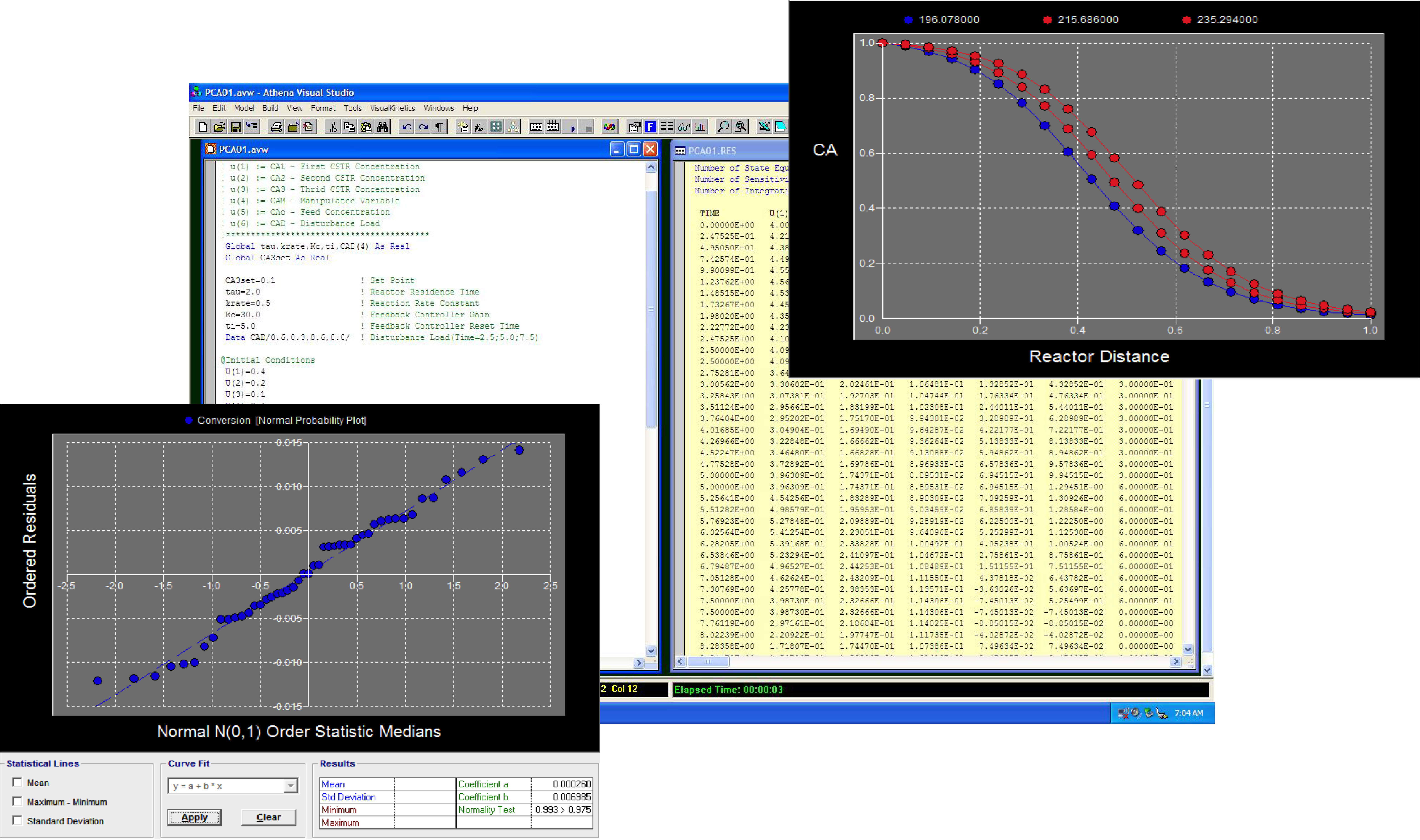Click the blue F toolbar icon

651,127
